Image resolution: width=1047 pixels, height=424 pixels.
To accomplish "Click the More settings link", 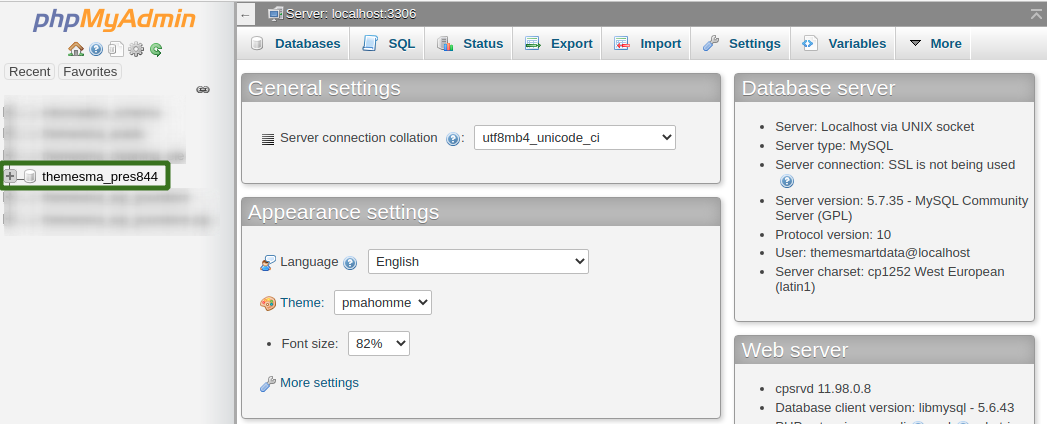I will click(x=319, y=383).
